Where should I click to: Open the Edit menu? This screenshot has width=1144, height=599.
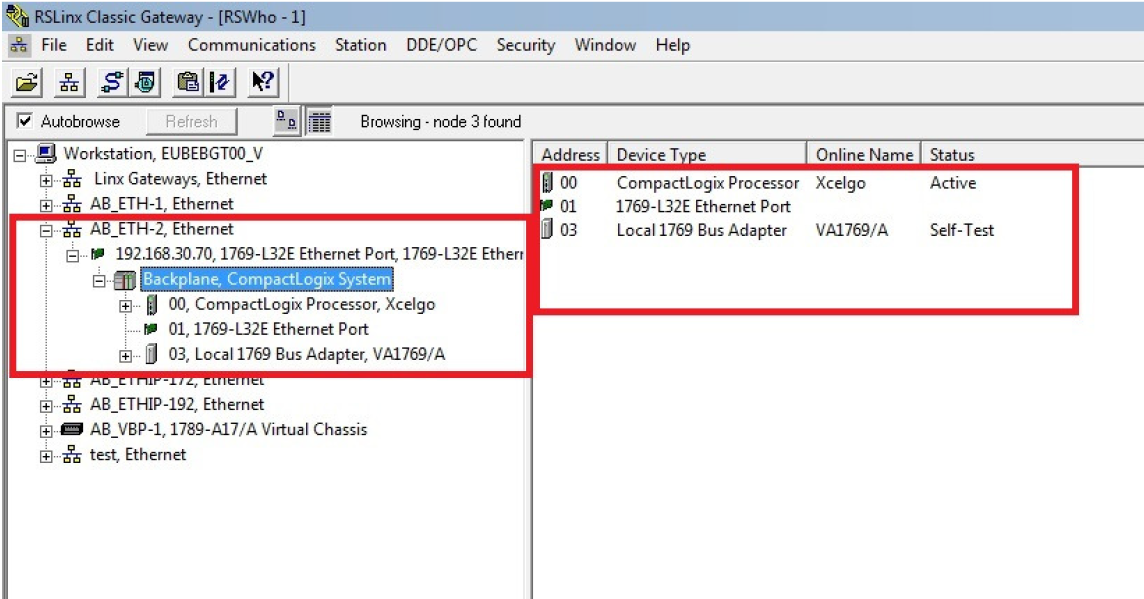tap(100, 45)
